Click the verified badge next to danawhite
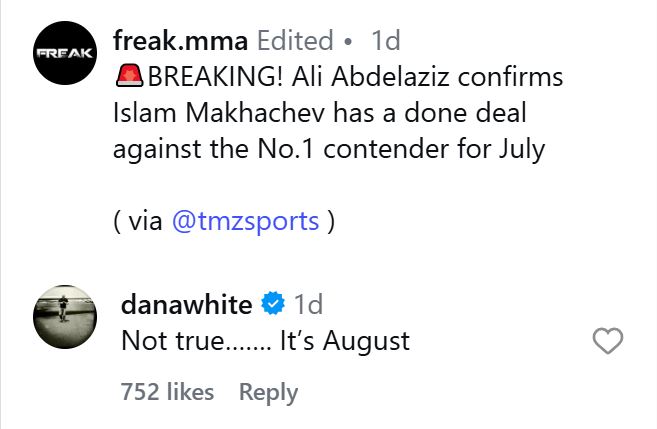The image size is (657, 429). pyautogui.click(x=273, y=304)
